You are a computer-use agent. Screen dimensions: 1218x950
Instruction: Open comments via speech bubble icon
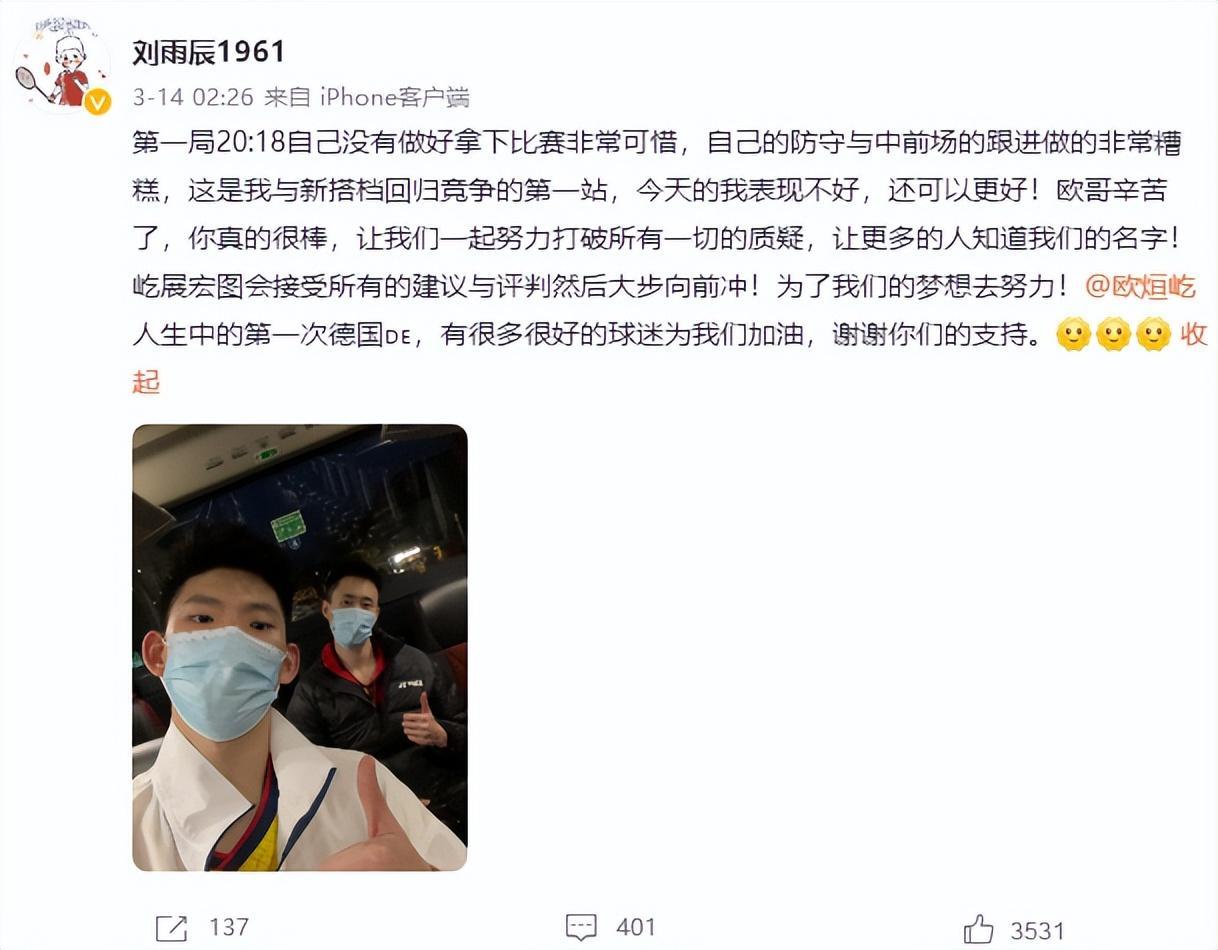point(581,927)
